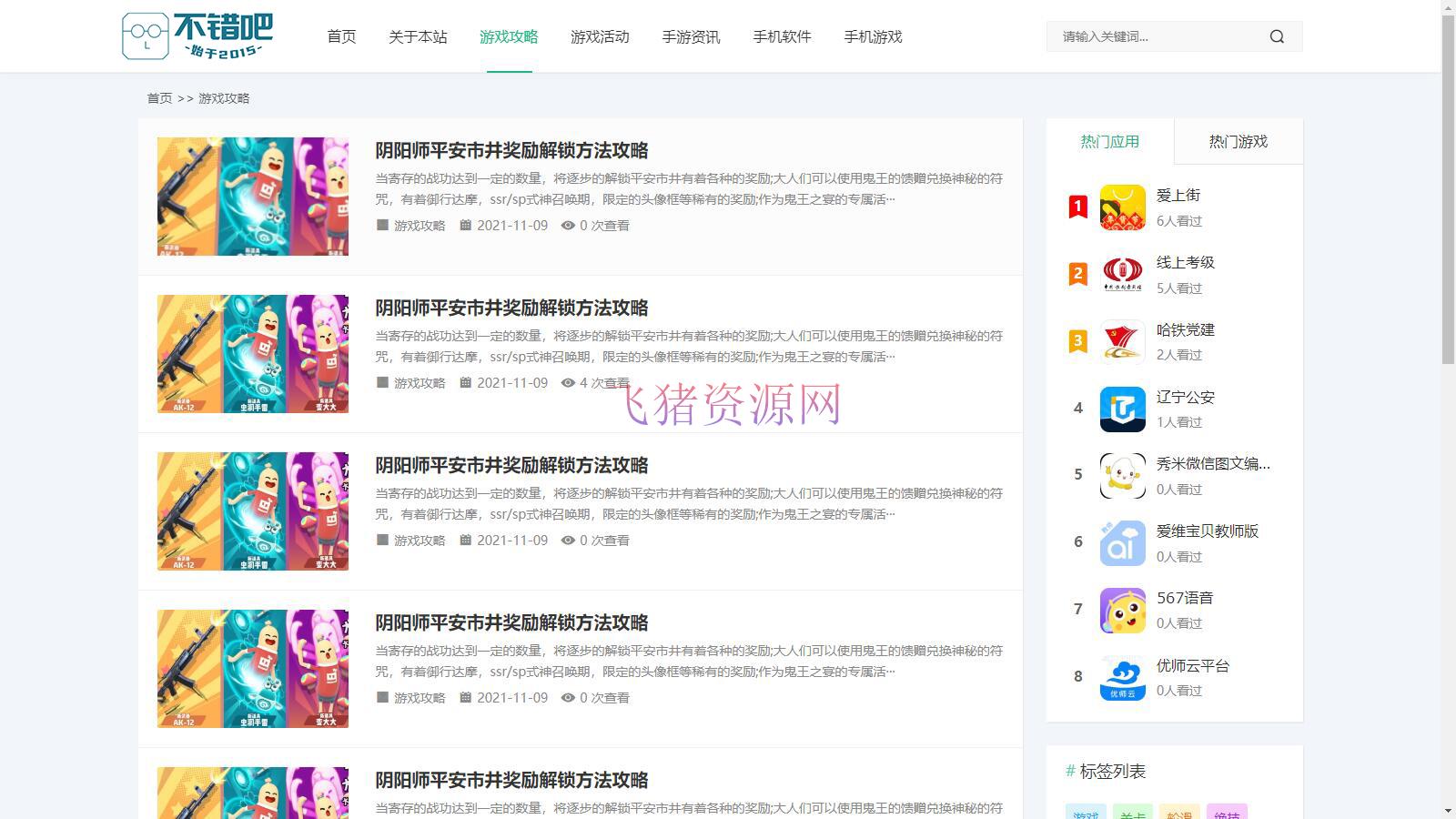The image size is (1456, 819).
Task: Click the first article thumbnail image
Action: [x=252, y=196]
